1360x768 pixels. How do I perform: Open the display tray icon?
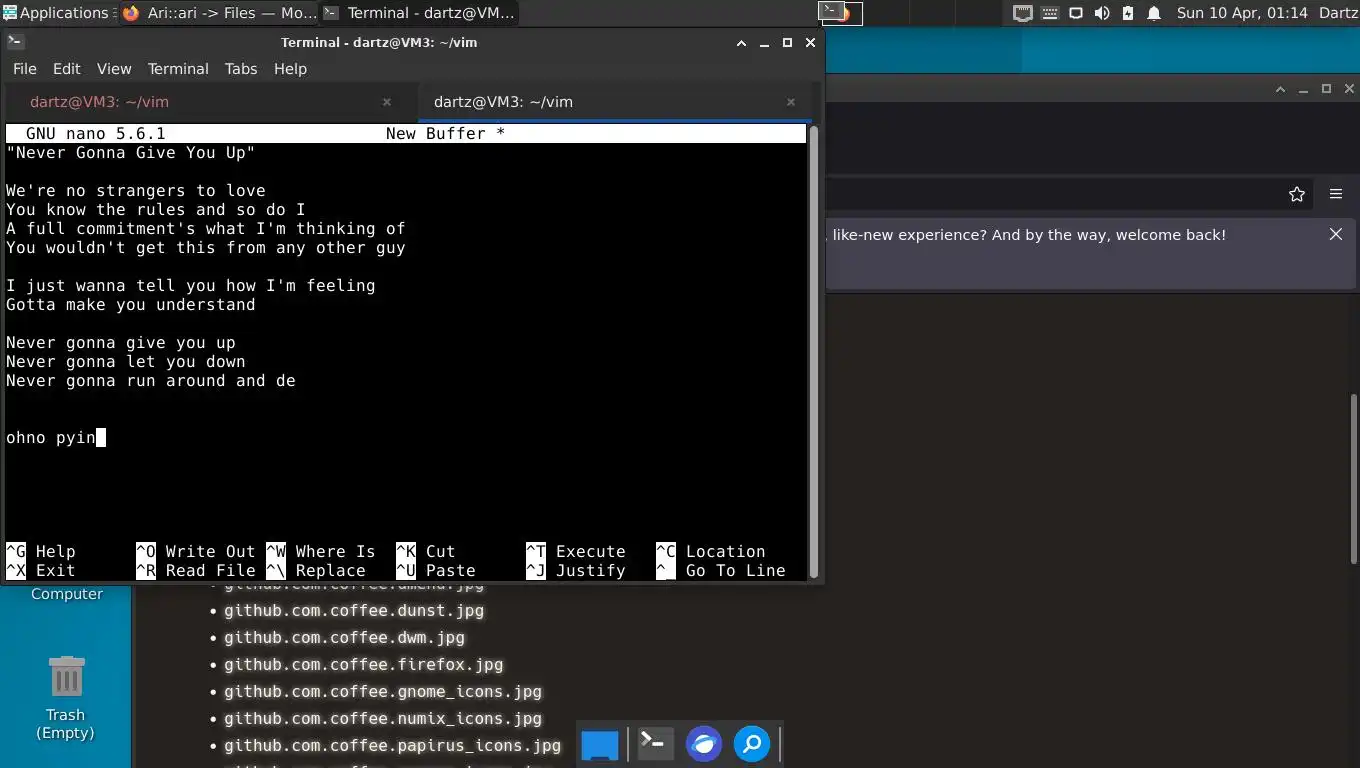coord(1076,13)
